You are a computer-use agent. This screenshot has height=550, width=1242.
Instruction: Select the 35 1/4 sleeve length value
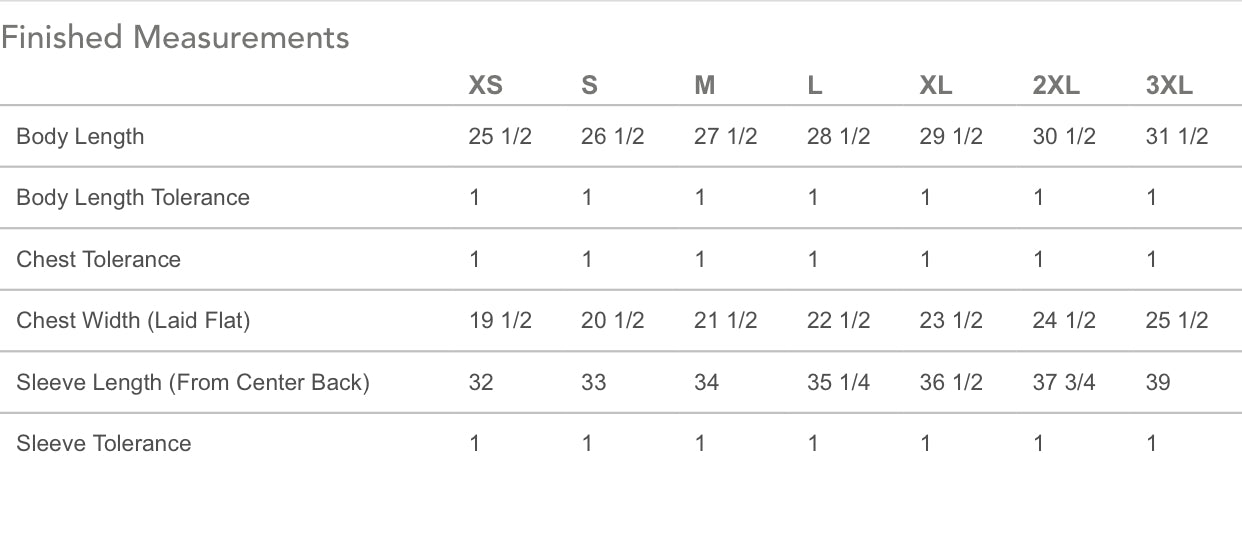click(x=838, y=382)
